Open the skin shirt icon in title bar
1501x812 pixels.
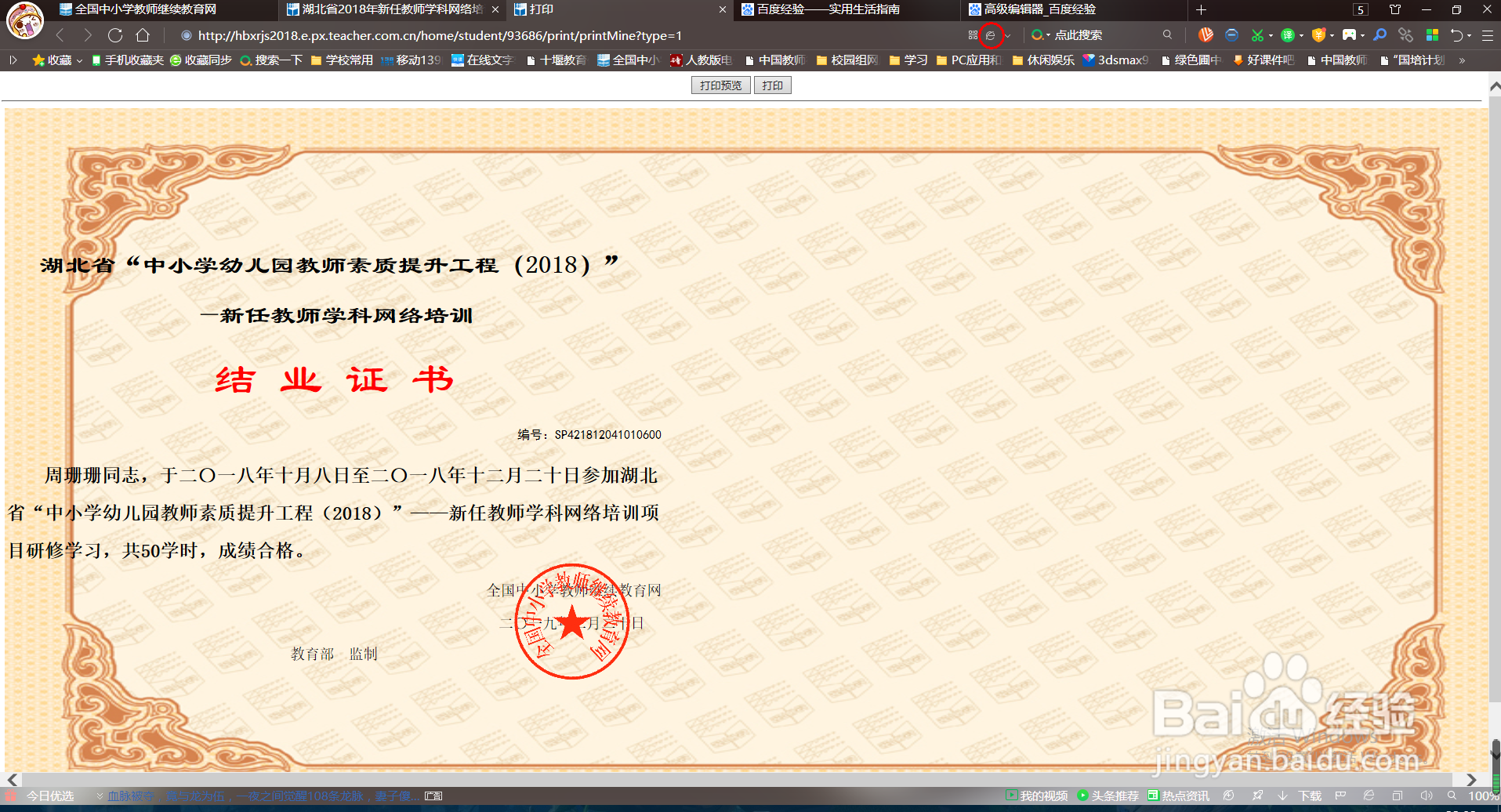click(1395, 9)
